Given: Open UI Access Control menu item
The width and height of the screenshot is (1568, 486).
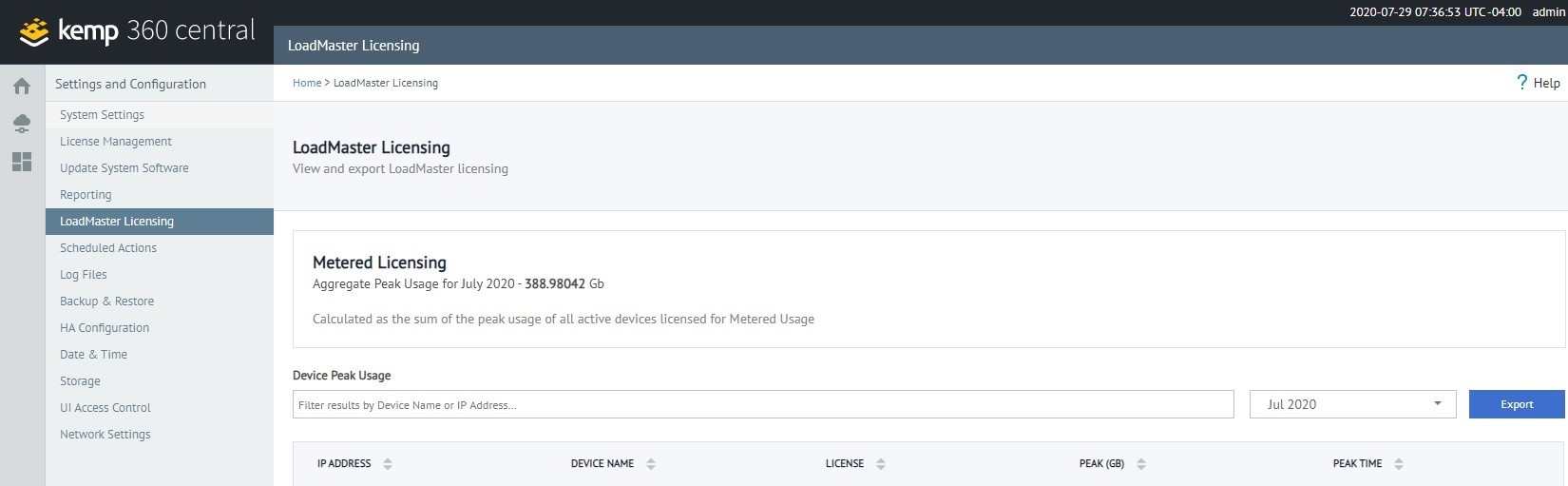Looking at the screenshot, I should [160, 408].
